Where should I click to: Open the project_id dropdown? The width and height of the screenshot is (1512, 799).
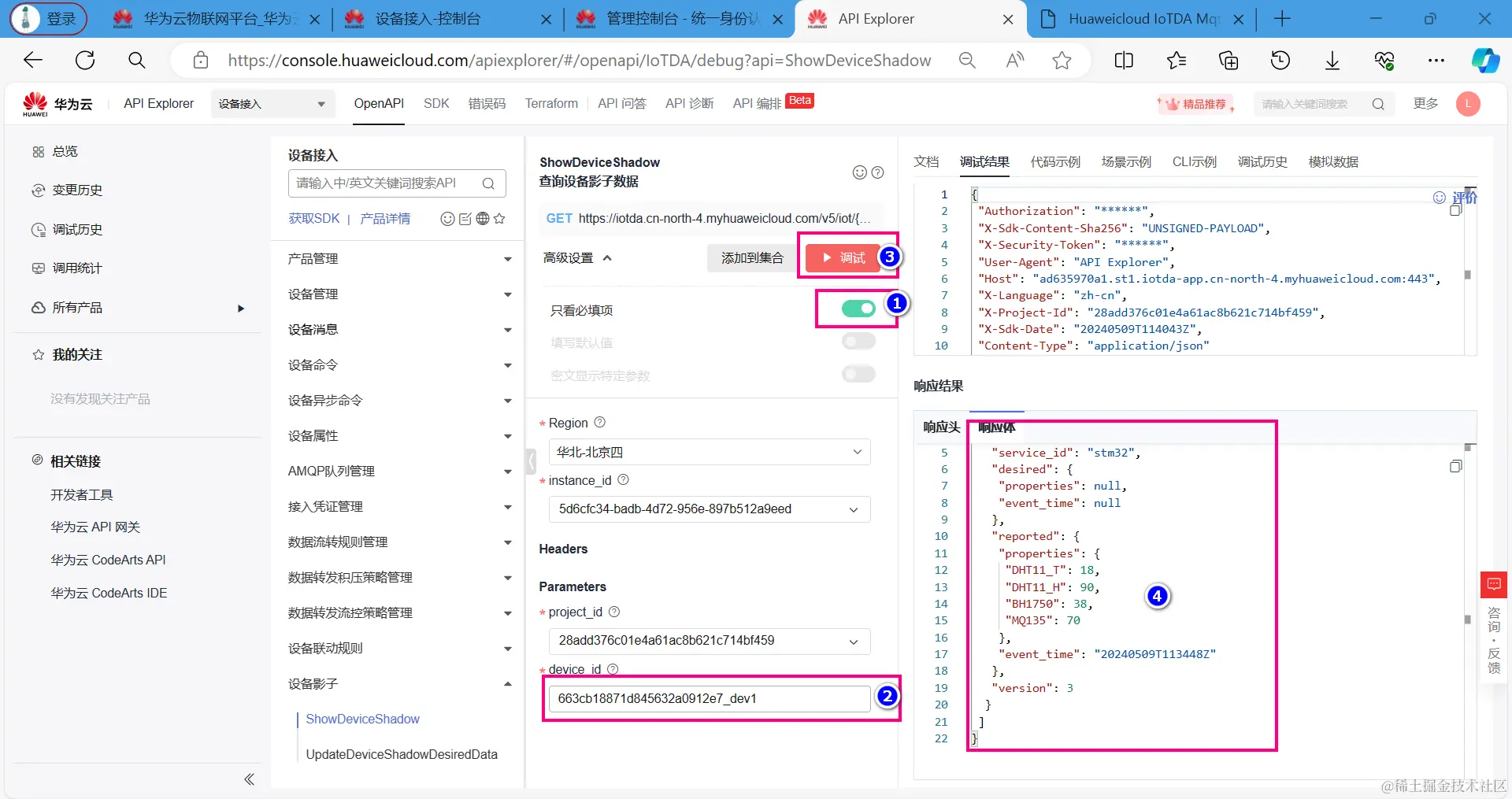[710, 641]
